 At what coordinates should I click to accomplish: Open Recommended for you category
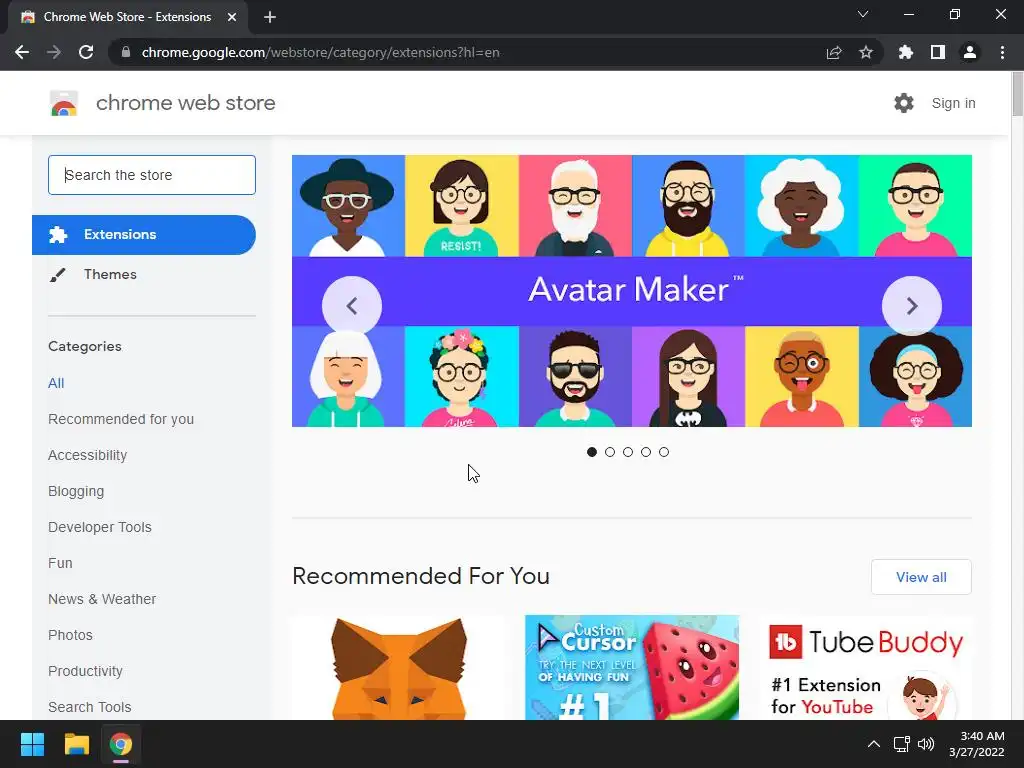click(x=121, y=419)
